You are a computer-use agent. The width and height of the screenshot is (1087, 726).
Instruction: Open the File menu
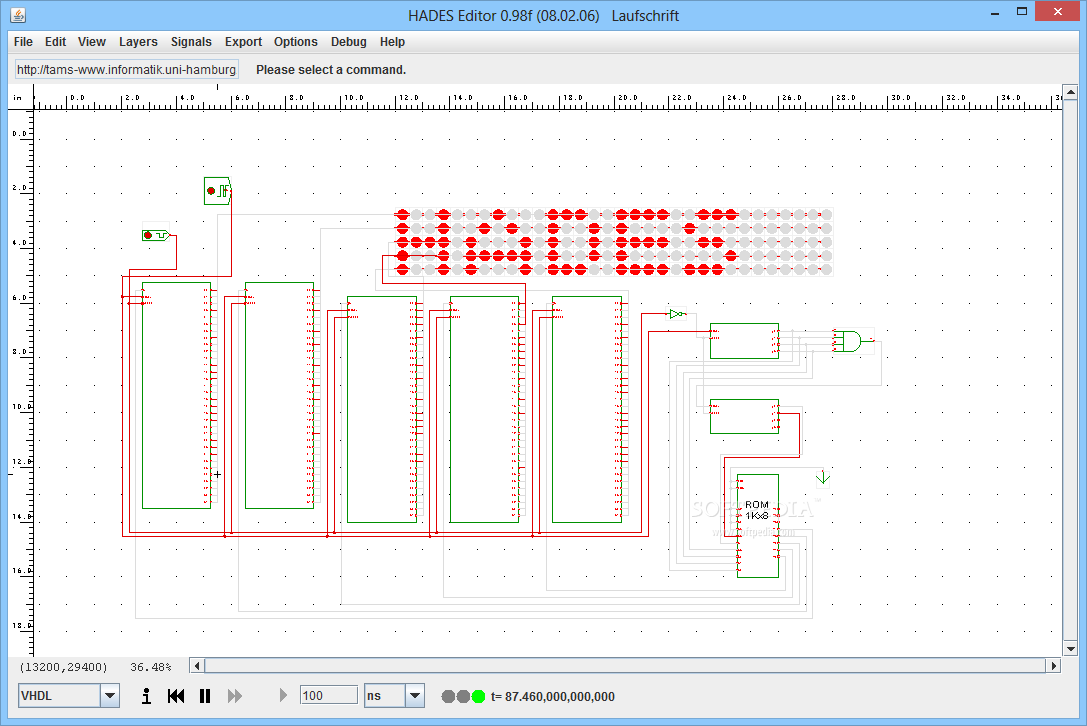click(23, 42)
